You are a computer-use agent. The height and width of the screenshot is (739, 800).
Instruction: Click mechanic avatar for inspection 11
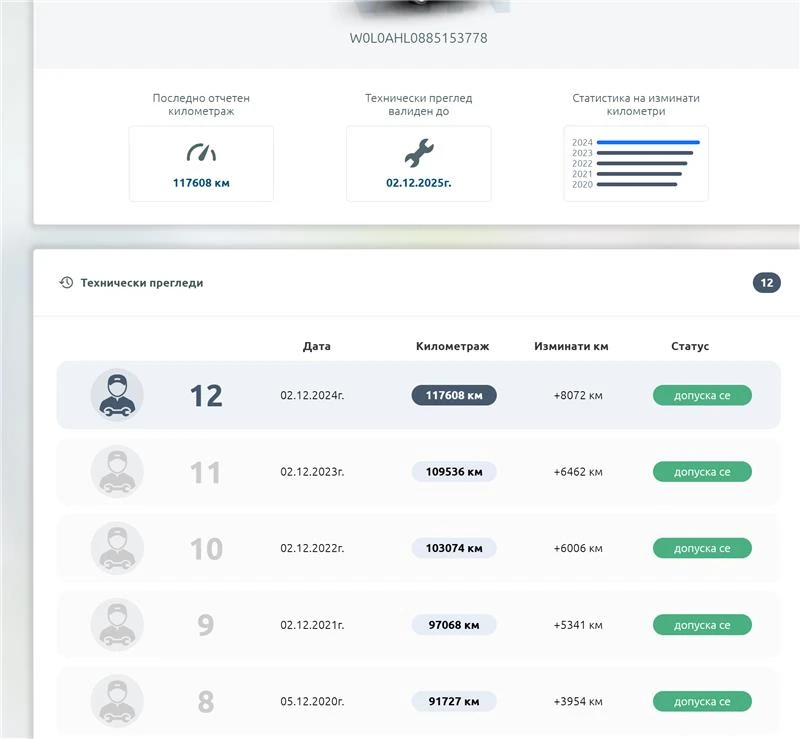[x=117, y=472]
